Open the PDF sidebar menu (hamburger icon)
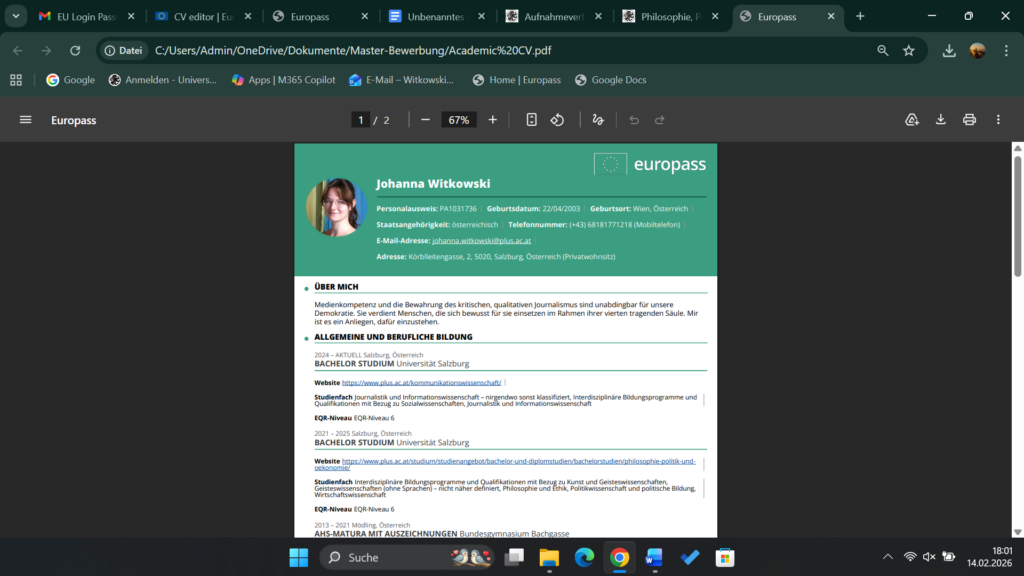The width and height of the screenshot is (1024, 576). [x=26, y=120]
